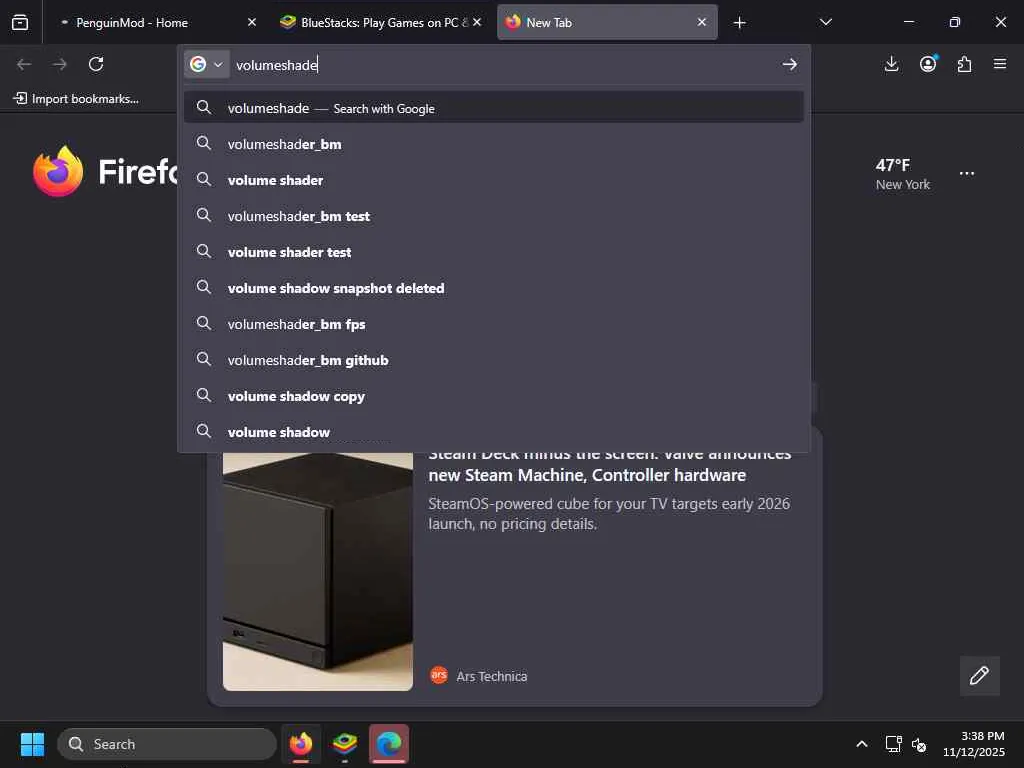Image resolution: width=1024 pixels, height=768 pixels.
Task: Select 'volume shadow copy' suggestion
Action: pos(494,396)
